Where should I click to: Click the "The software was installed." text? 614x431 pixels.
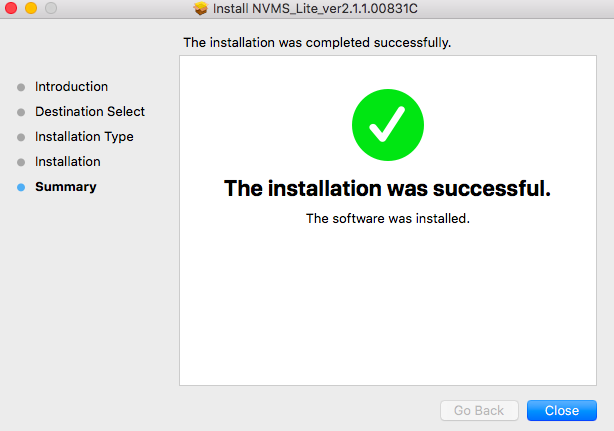[x=387, y=218]
